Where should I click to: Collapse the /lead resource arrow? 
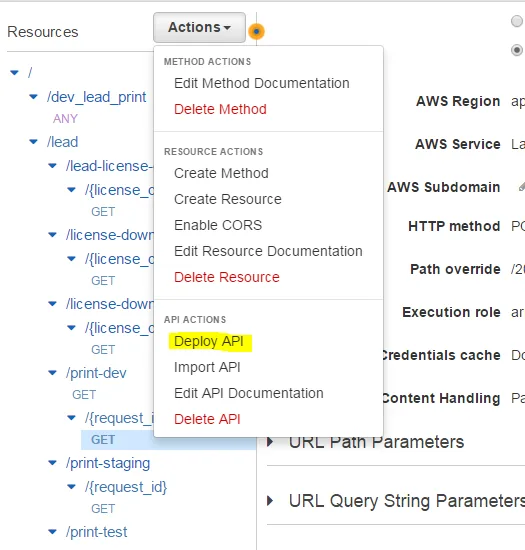click(33, 142)
